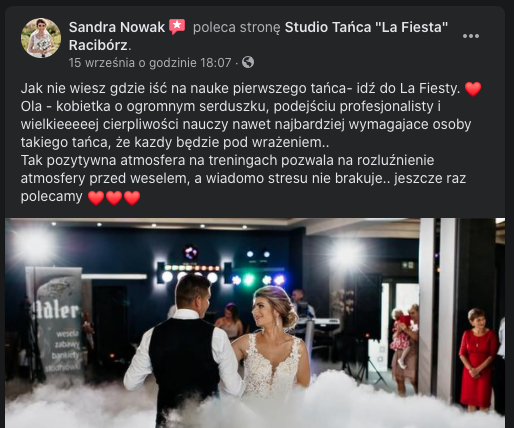The height and width of the screenshot is (428, 514).
Task: Open the Studio Tańca "La Fiesta" page link
Action: click(x=366, y=27)
